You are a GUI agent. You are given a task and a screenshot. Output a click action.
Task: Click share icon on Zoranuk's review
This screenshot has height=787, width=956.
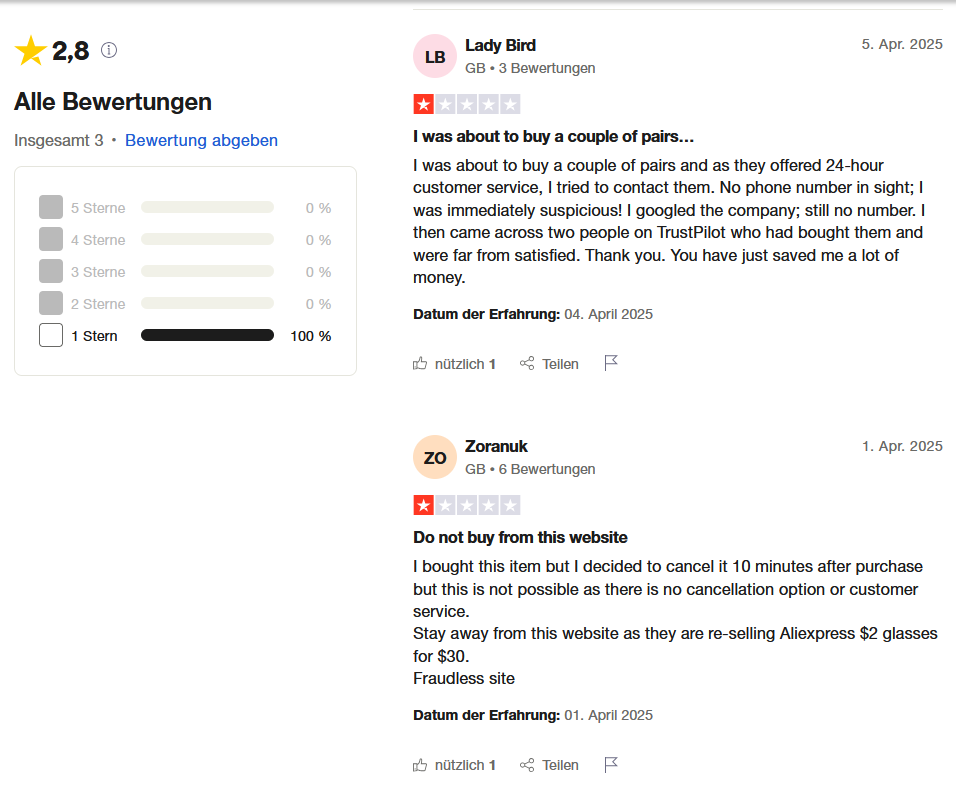[x=527, y=765]
